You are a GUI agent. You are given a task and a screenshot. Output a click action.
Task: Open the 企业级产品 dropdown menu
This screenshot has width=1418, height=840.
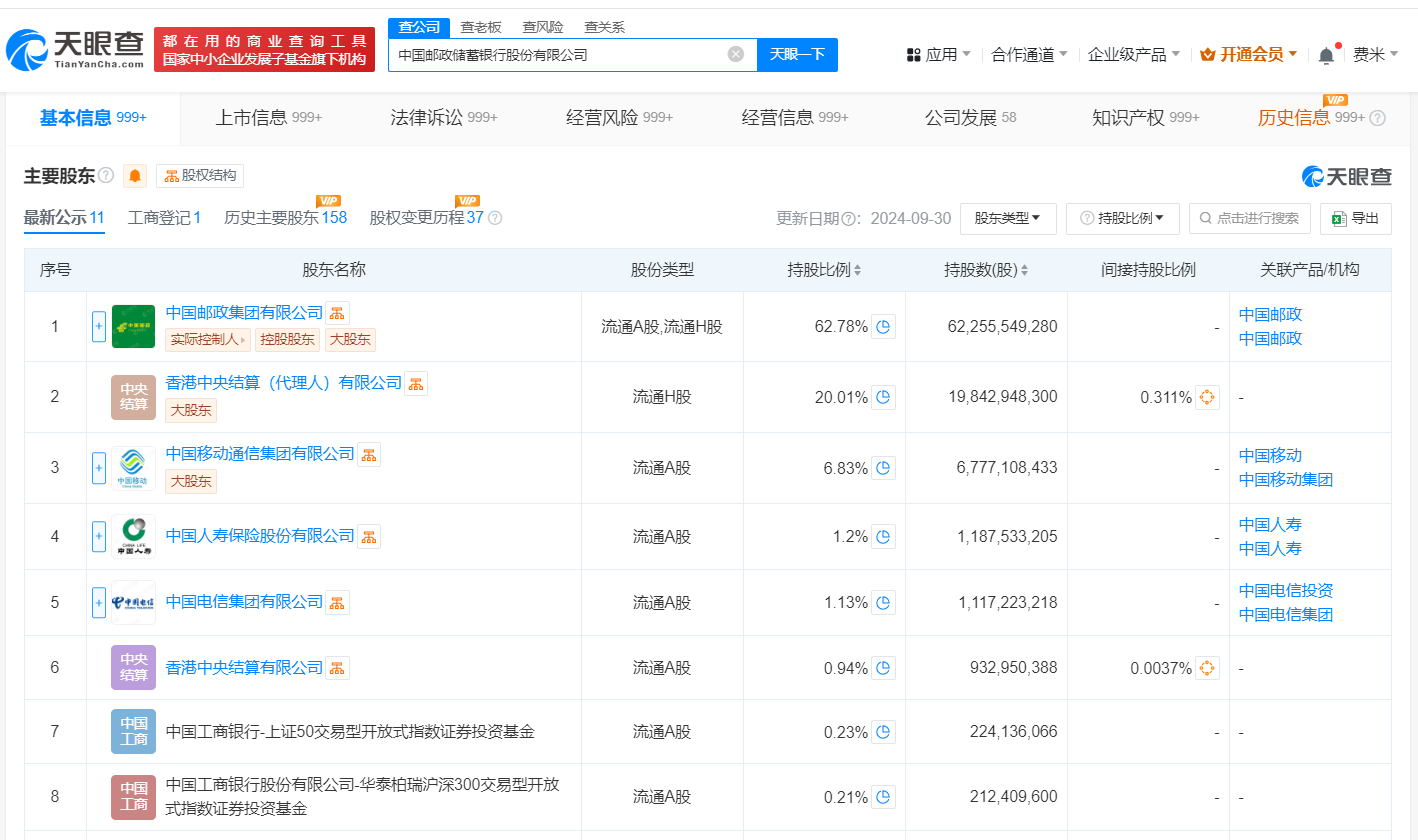(x=1134, y=54)
